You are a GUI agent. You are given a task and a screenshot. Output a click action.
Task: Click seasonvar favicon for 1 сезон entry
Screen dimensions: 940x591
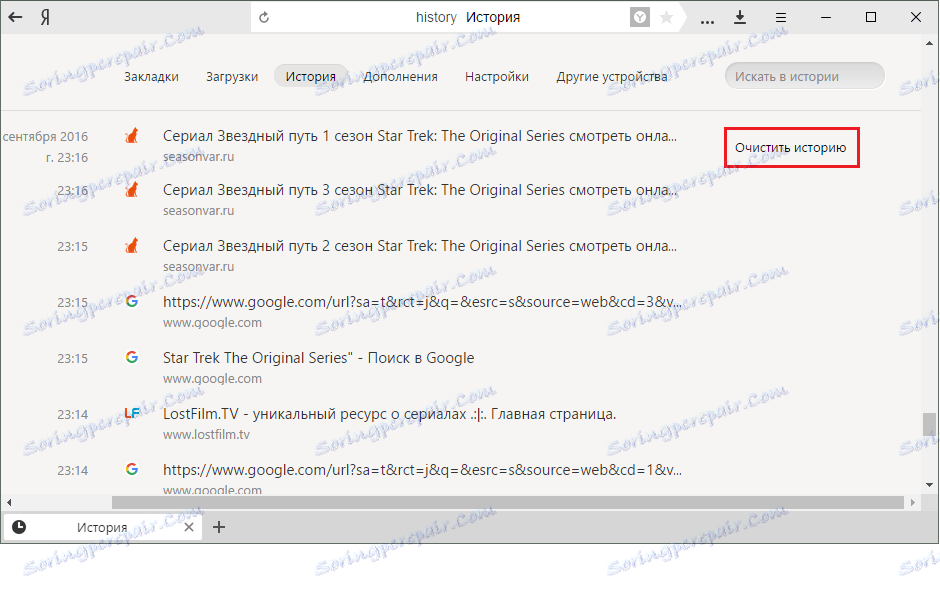[x=132, y=135]
